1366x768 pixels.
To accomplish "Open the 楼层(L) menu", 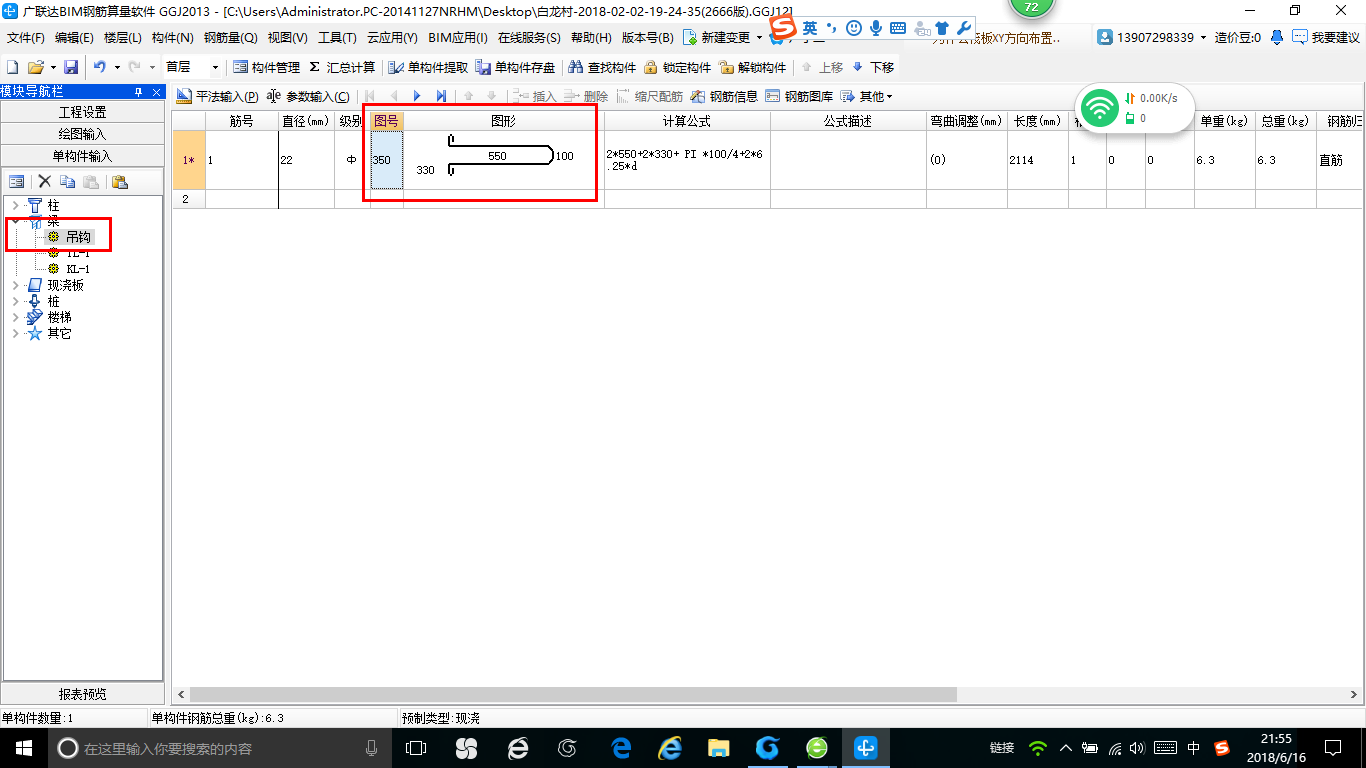I will pyautogui.click(x=123, y=37).
